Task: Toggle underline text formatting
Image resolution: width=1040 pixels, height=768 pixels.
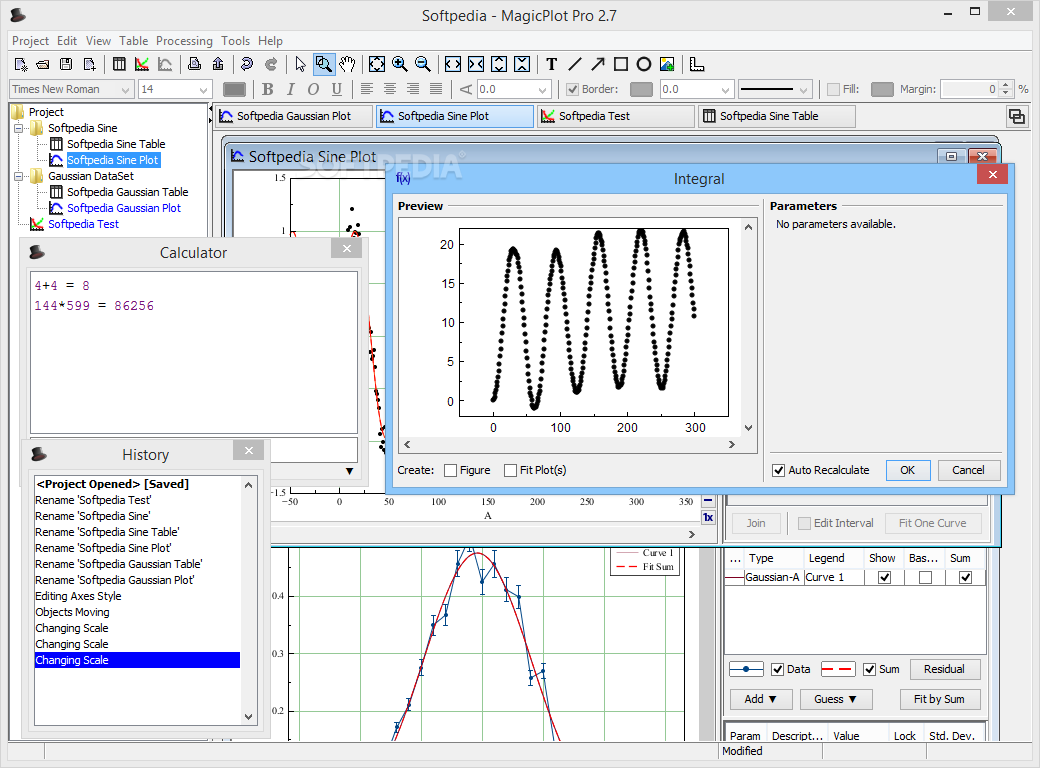Action: pyautogui.click(x=337, y=89)
